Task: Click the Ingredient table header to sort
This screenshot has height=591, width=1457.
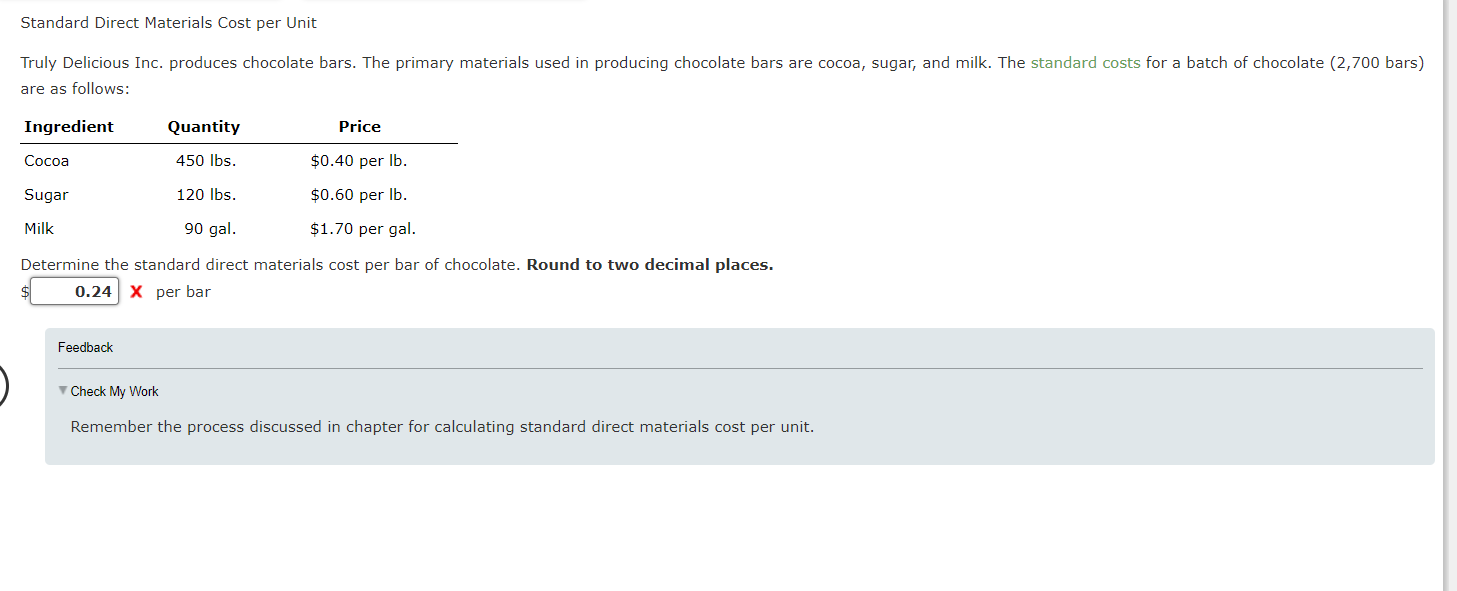Action: pyautogui.click(x=68, y=126)
